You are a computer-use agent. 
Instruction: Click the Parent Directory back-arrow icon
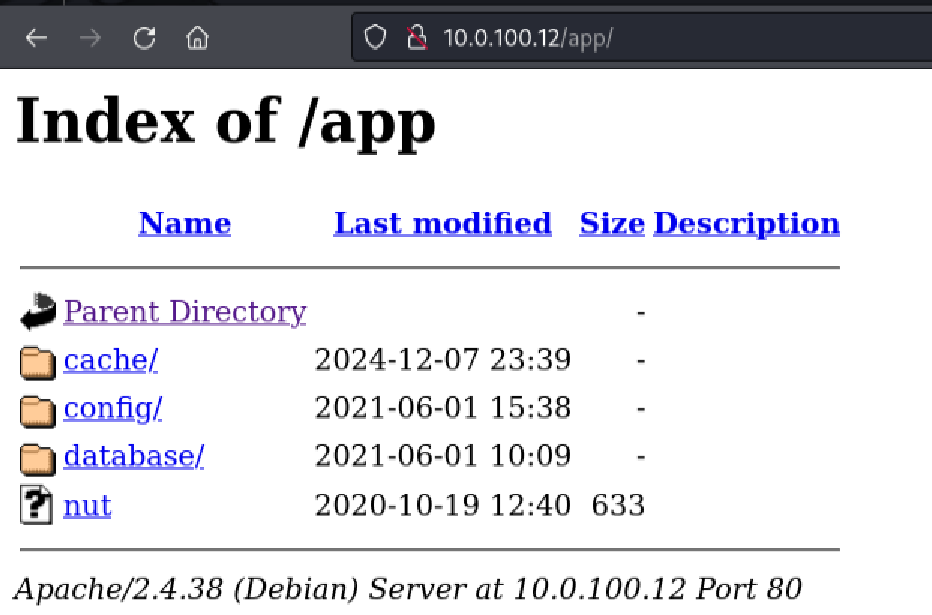pyautogui.click(x=38, y=312)
